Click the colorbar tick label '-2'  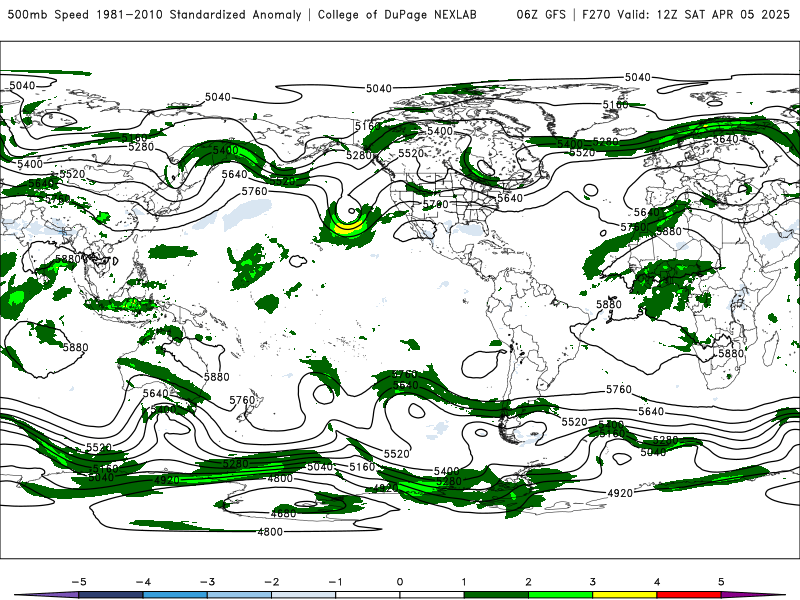(271, 582)
